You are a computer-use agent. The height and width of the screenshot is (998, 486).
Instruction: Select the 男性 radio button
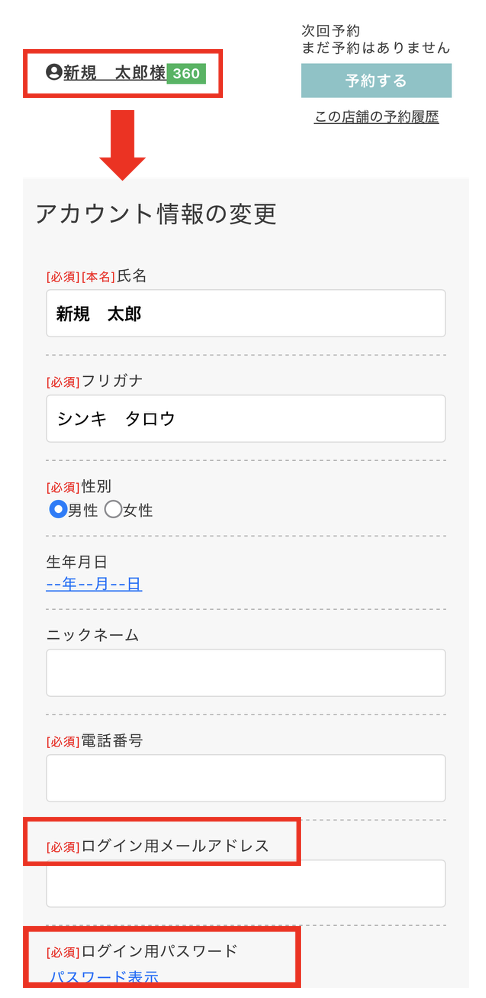pyautogui.click(x=58, y=510)
